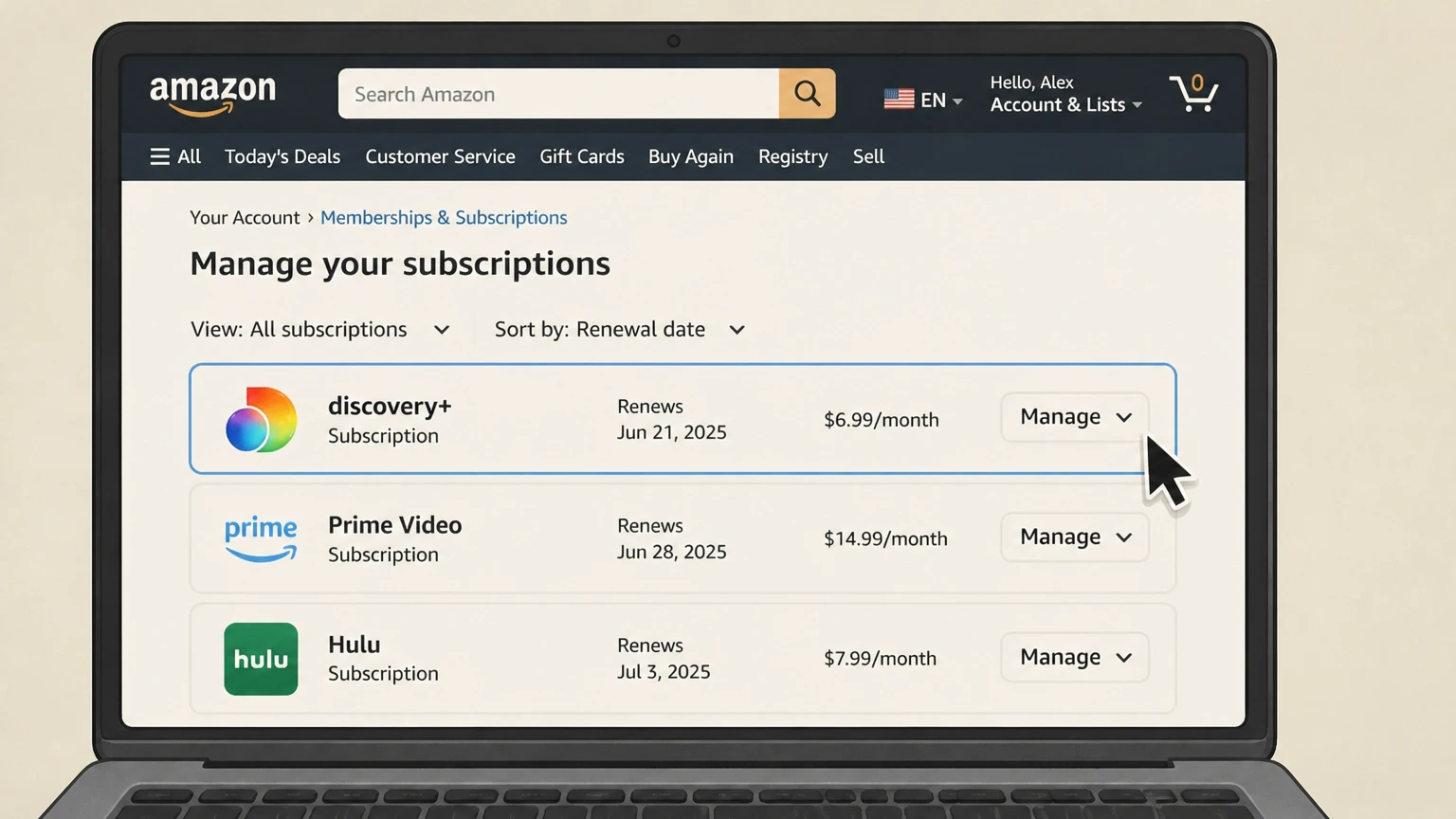The width and height of the screenshot is (1456, 819).
Task: Click the magnifying glass search button
Action: pyautogui.click(x=807, y=93)
